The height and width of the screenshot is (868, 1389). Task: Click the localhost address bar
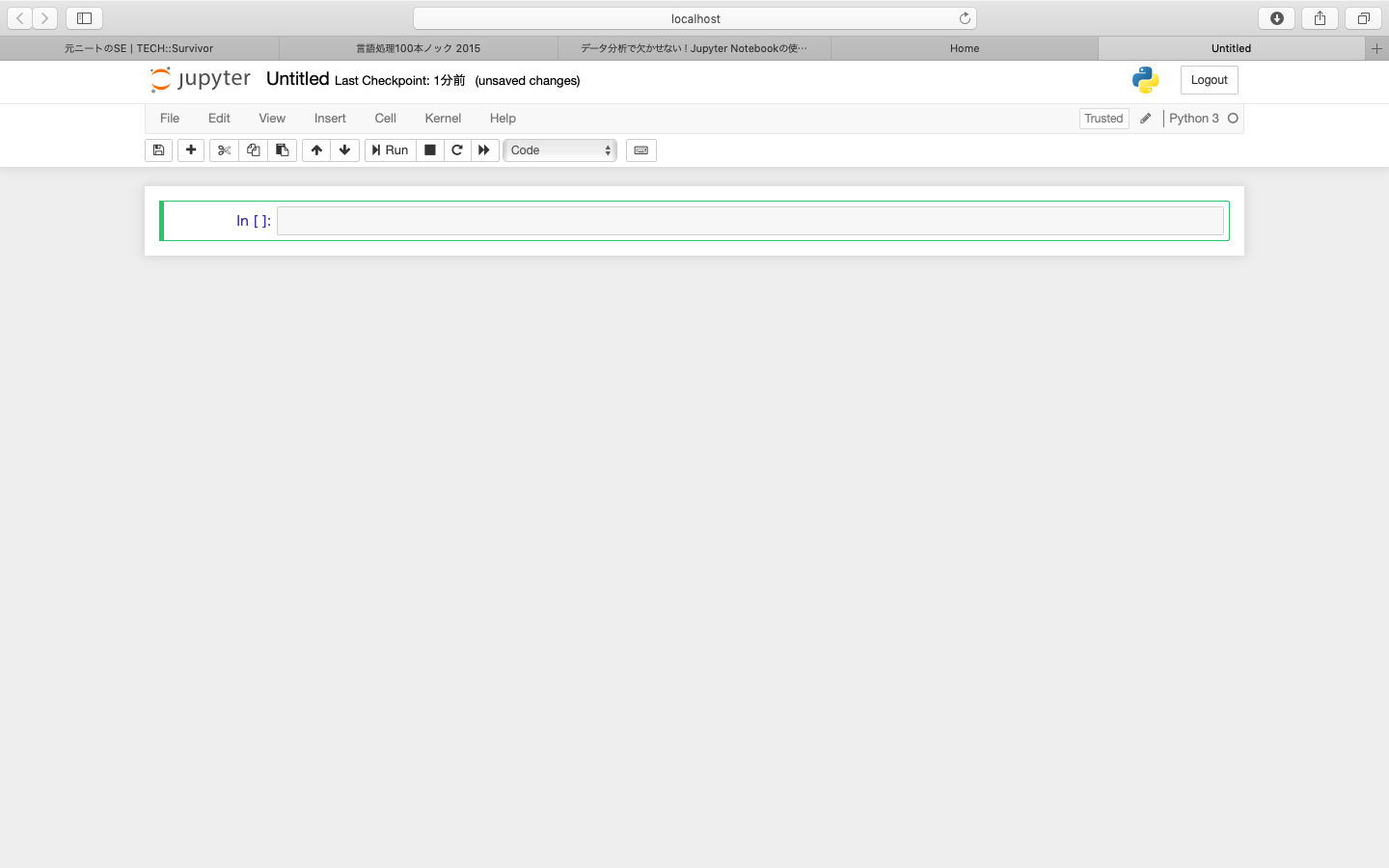point(694,18)
